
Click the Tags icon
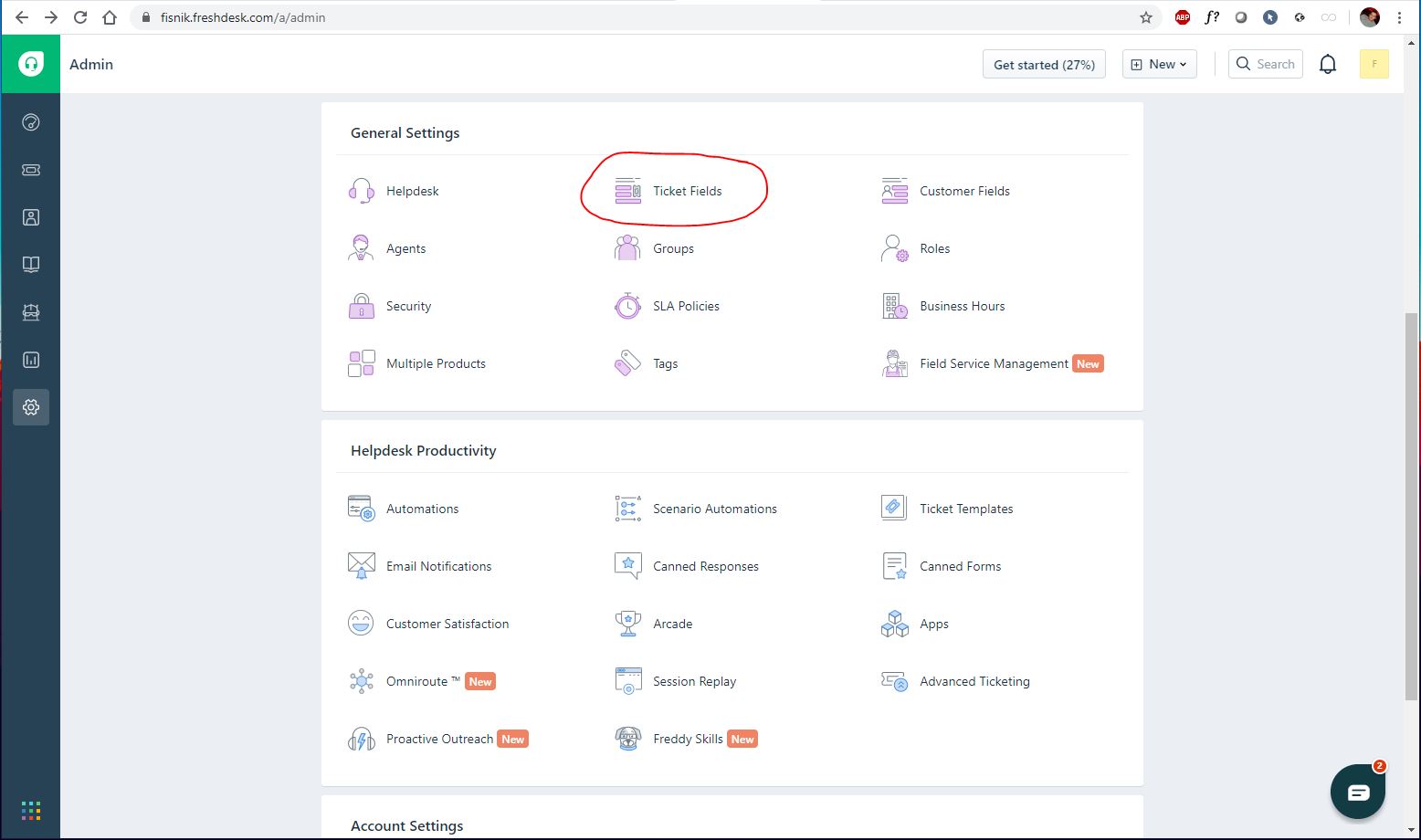(x=627, y=363)
